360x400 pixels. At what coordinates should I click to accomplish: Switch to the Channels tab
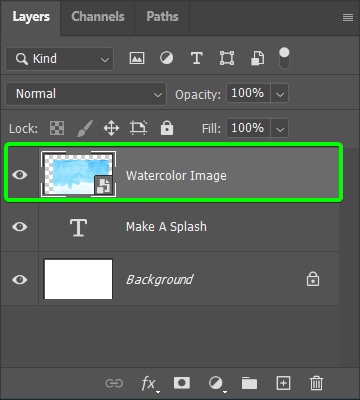pos(98,17)
